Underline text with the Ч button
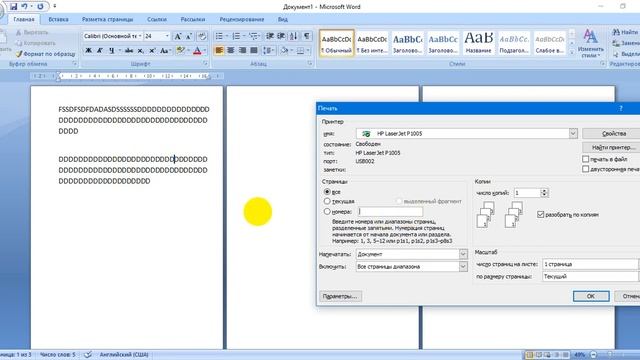640x360 pixels. click(x=111, y=51)
